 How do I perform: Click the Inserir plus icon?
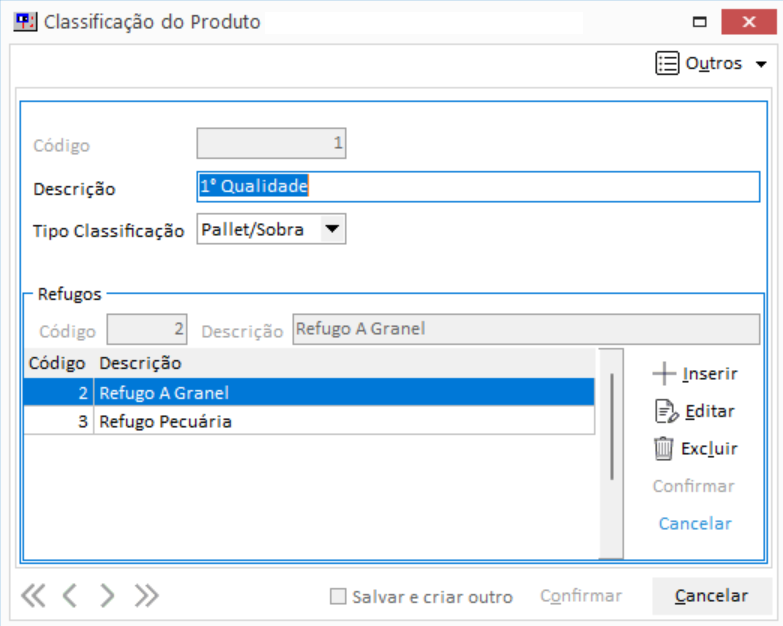point(664,374)
